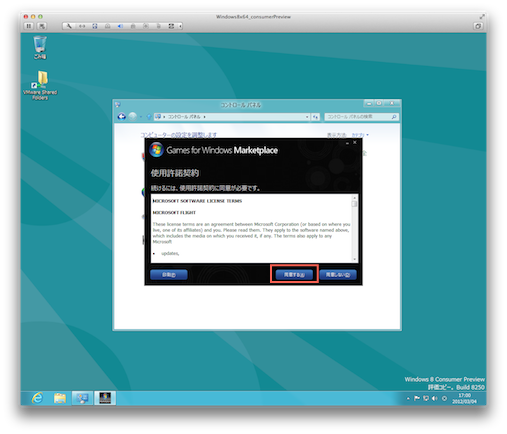Viewport: 507px width, 434px height.
Task: Click the Action Center flag tray icon
Action: tap(417, 398)
